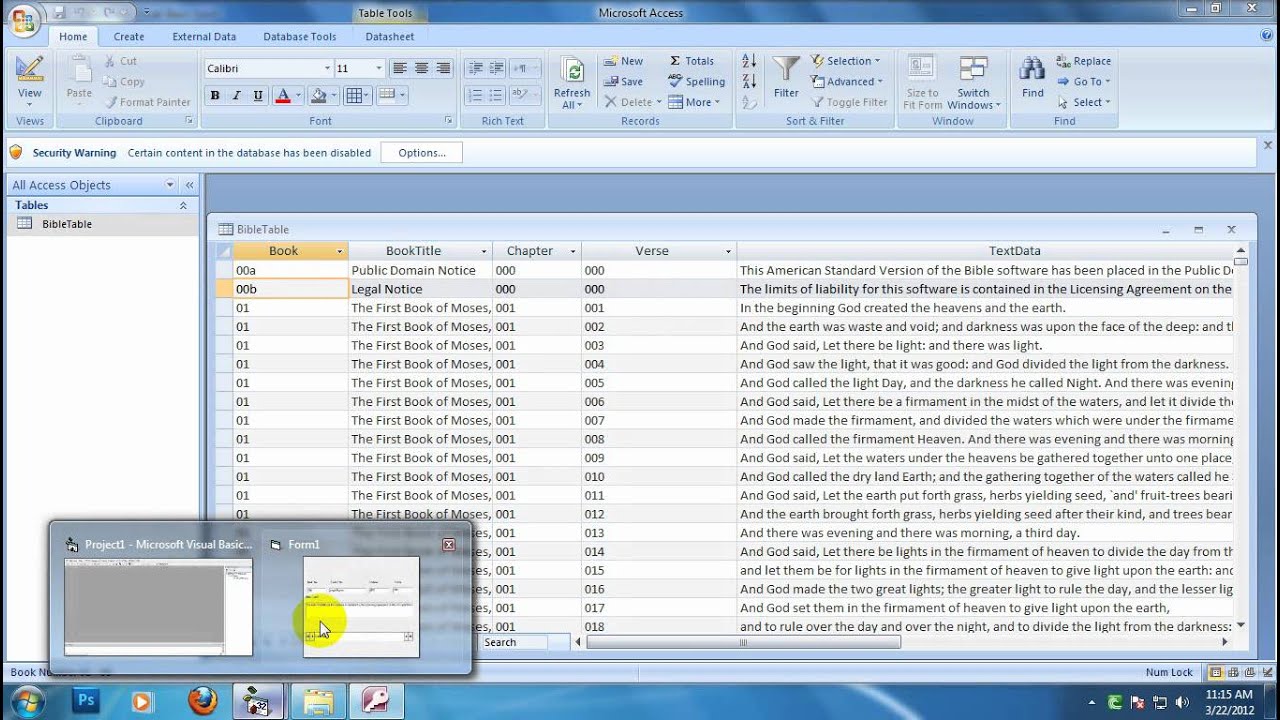Click Replace in Find group

[x=1083, y=61]
